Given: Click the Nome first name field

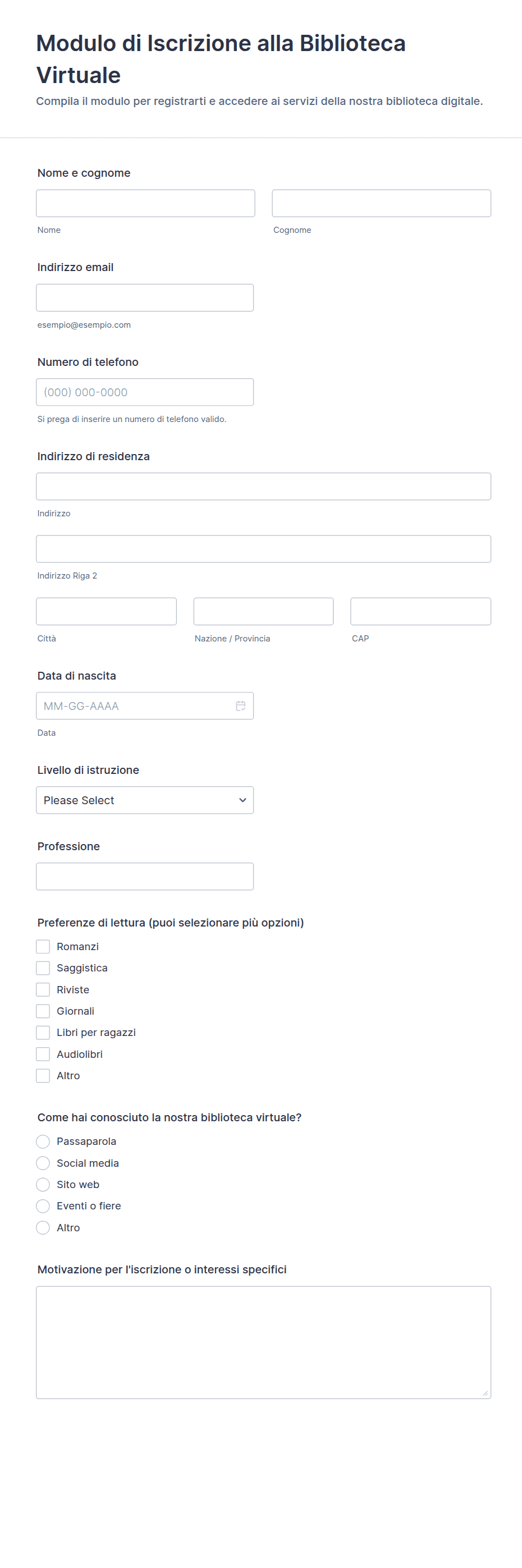Looking at the screenshot, I should pos(145,203).
